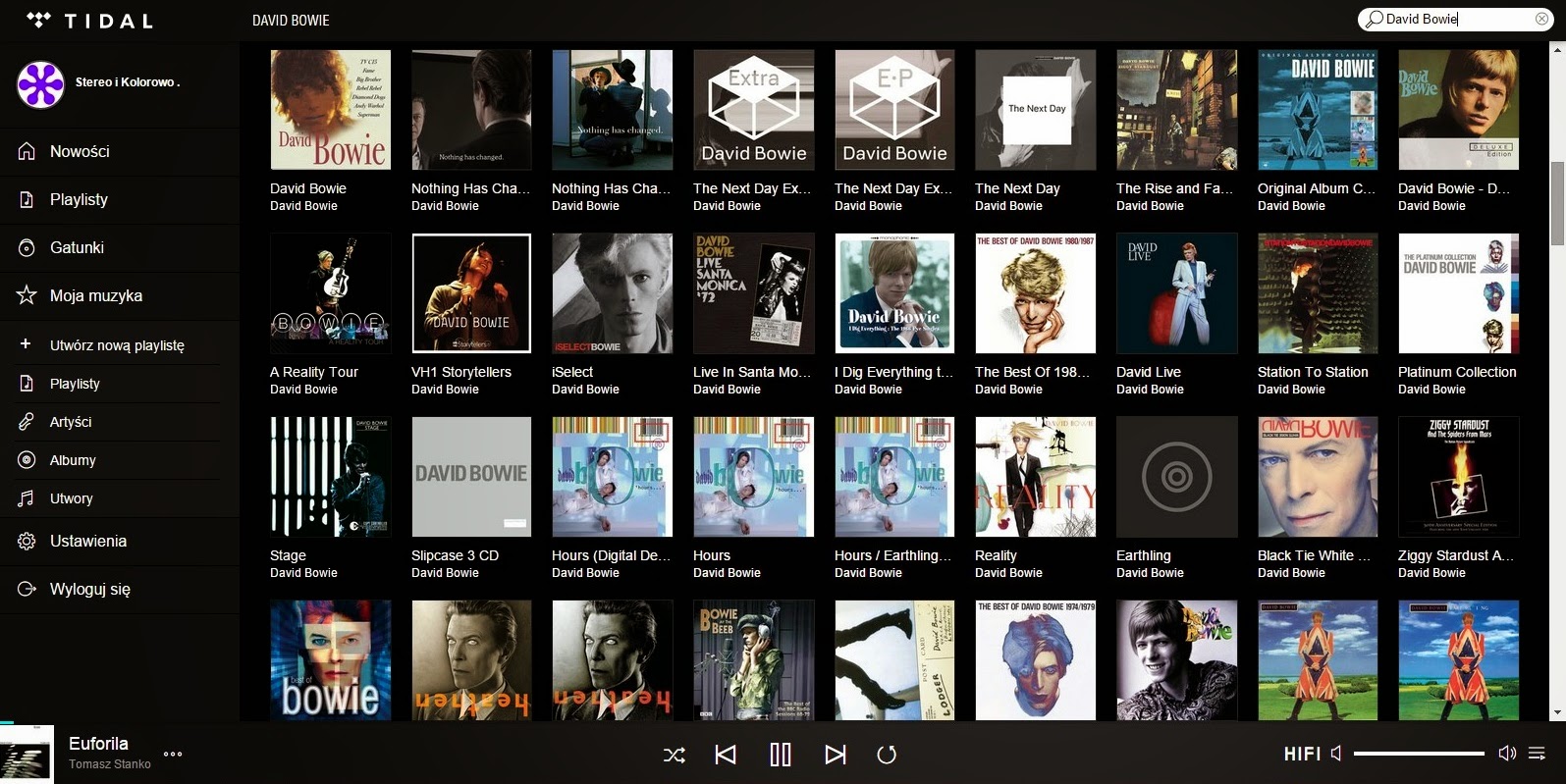The height and width of the screenshot is (784, 1566).
Task: Open David Live album cover
Action: tap(1176, 293)
